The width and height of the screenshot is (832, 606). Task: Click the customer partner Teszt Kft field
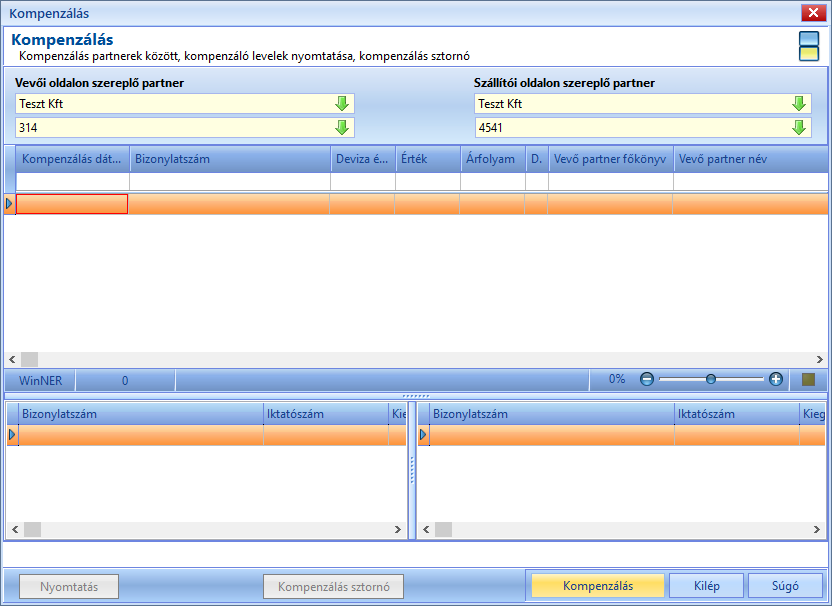point(185,103)
